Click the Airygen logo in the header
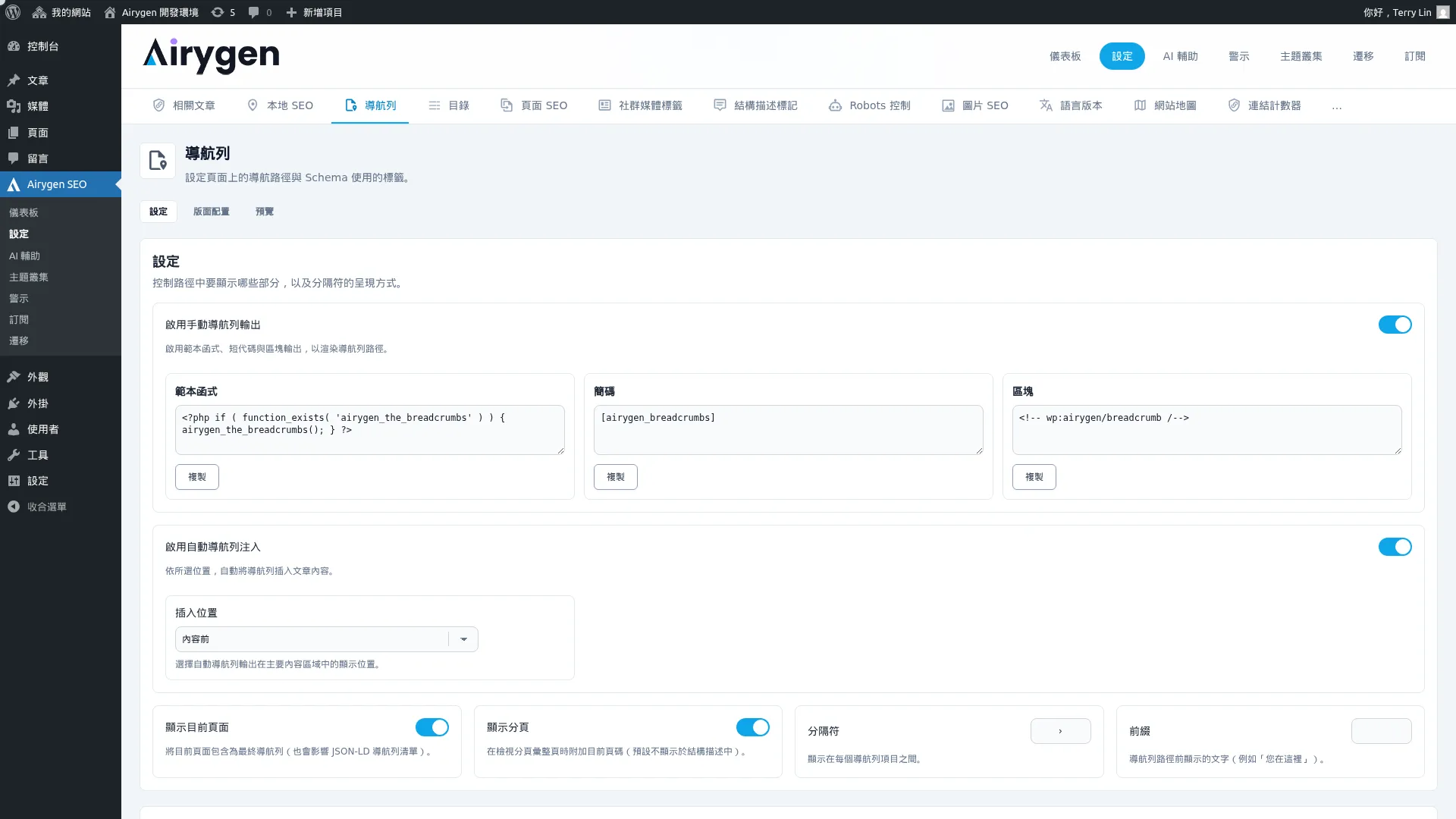The image size is (1456, 819). click(x=211, y=56)
